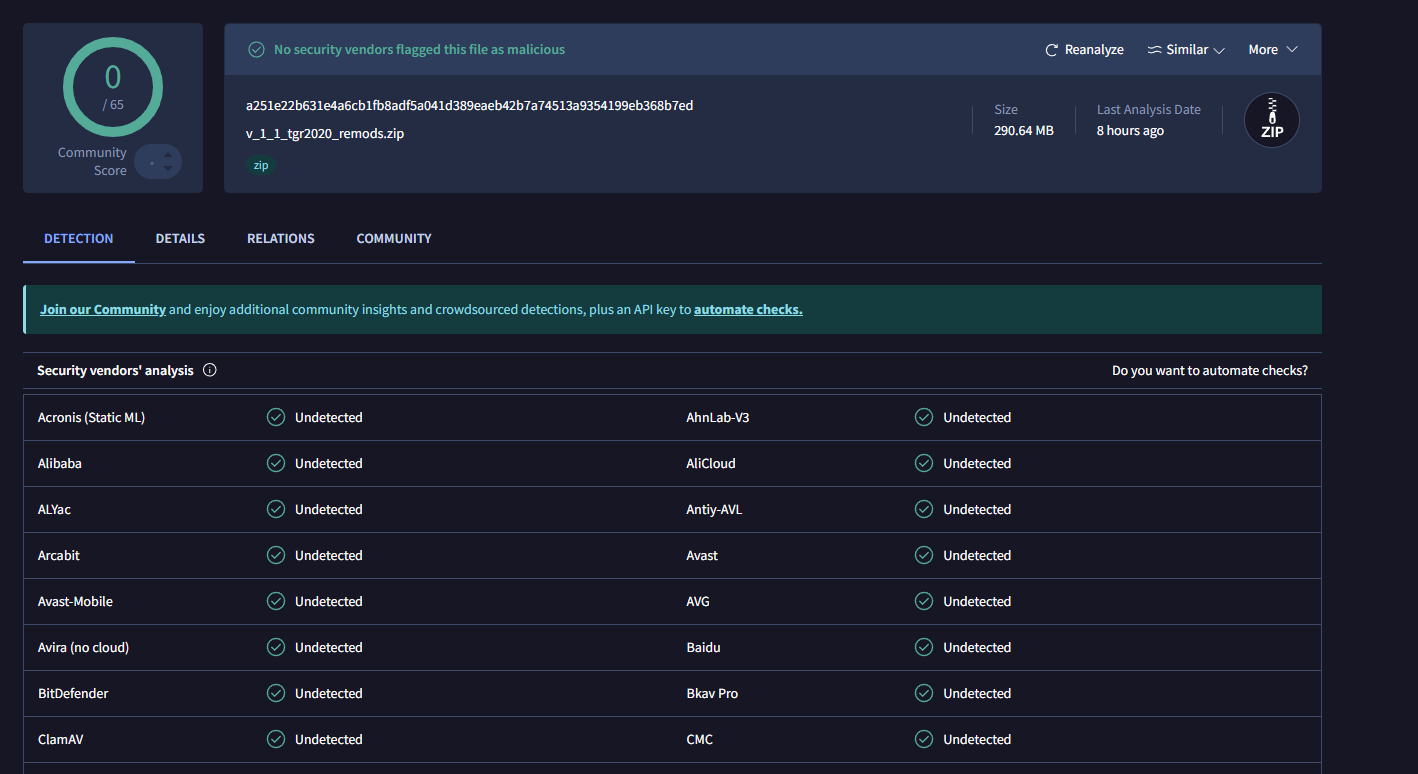The width and height of the screenshot is (1418, 774).
Task: Open the More dropdown menu
Action: pos(1272,50)
